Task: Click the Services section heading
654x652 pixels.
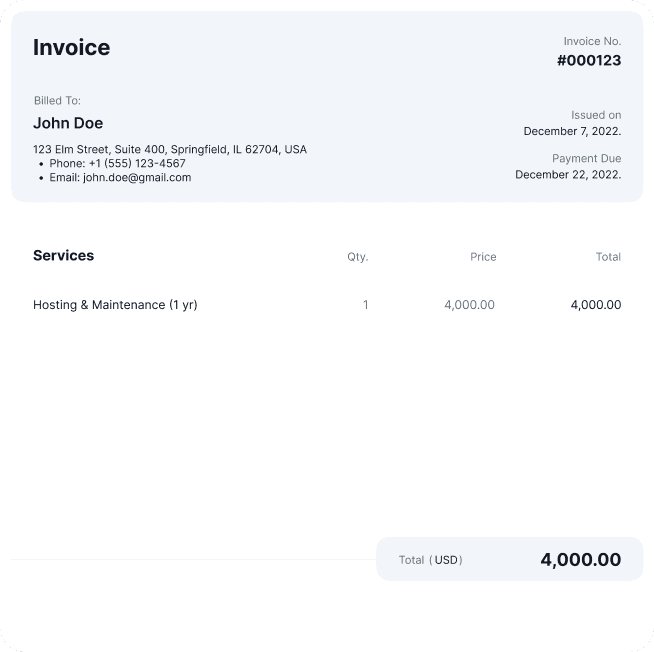Action: pos(63,255)
